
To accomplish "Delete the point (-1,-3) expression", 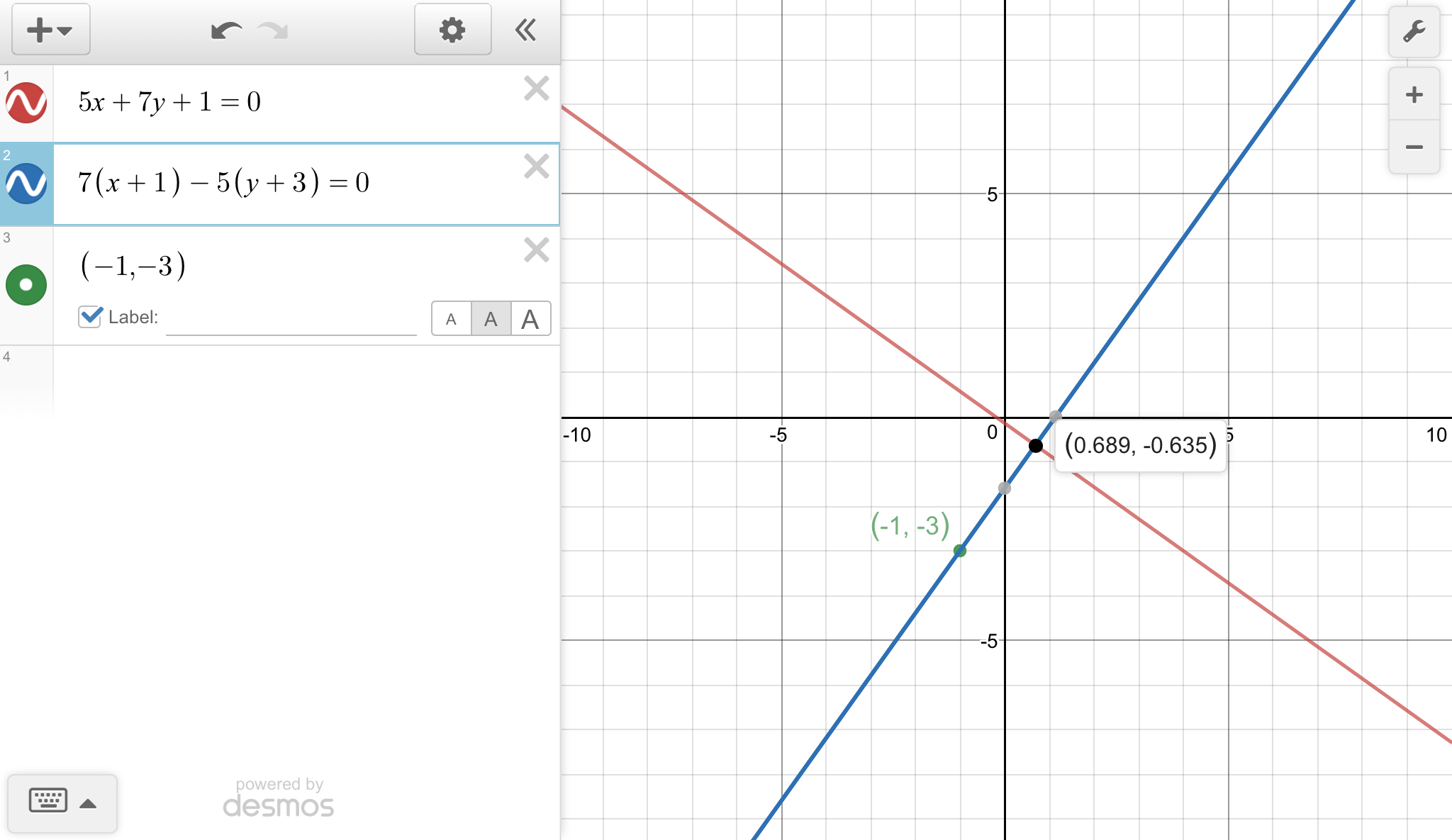I will tap(536, 250).
